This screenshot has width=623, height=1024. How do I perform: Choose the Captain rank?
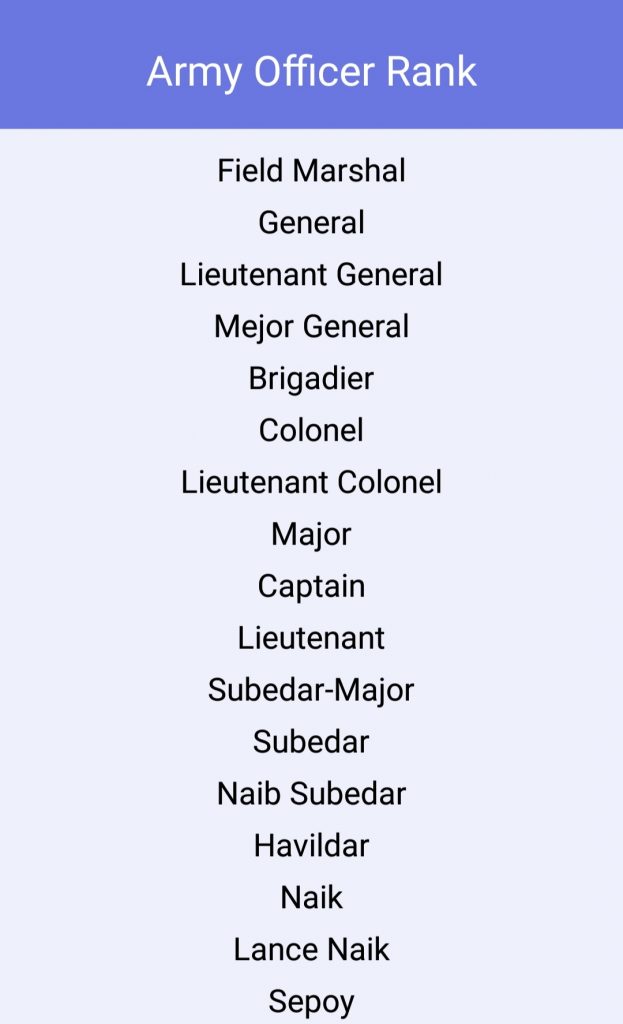pyautogui.click(x=312, y=586)
